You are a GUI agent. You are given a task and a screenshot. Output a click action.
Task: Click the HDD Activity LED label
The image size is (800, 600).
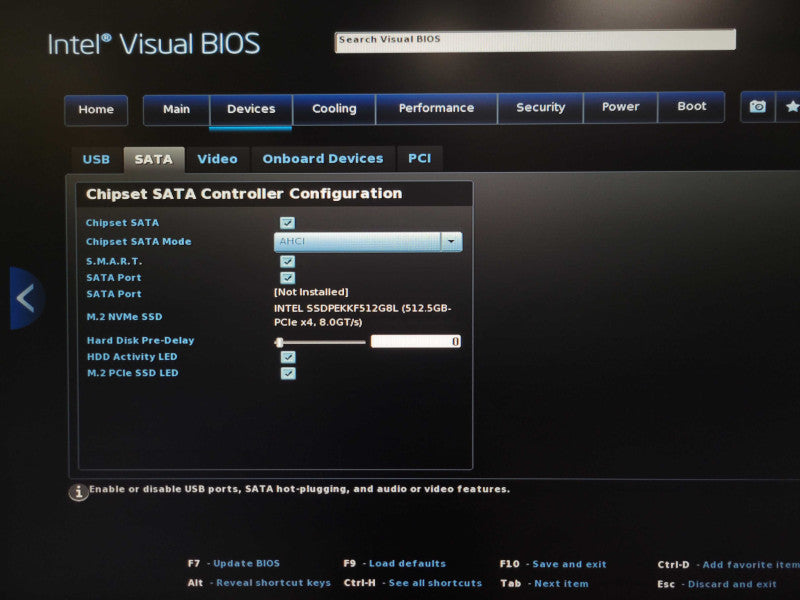coord(132,357)
